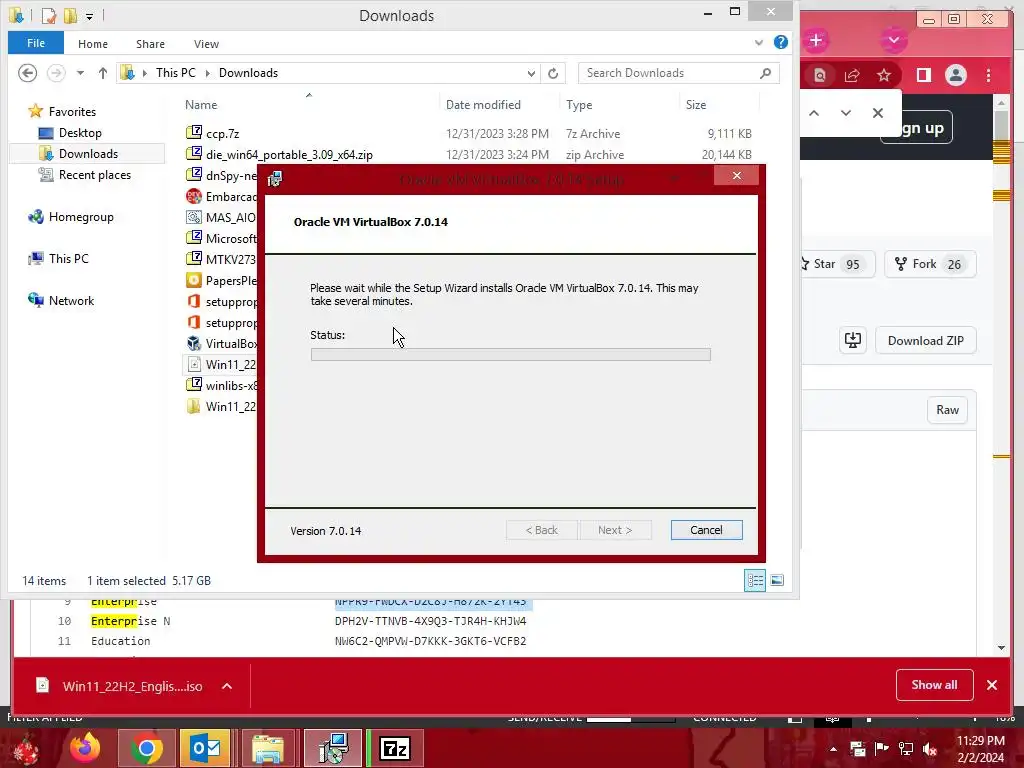Close the find bar in browser
Image resolution: width=1024 pixels, height=768 pixels.
(x=878, y=113)
